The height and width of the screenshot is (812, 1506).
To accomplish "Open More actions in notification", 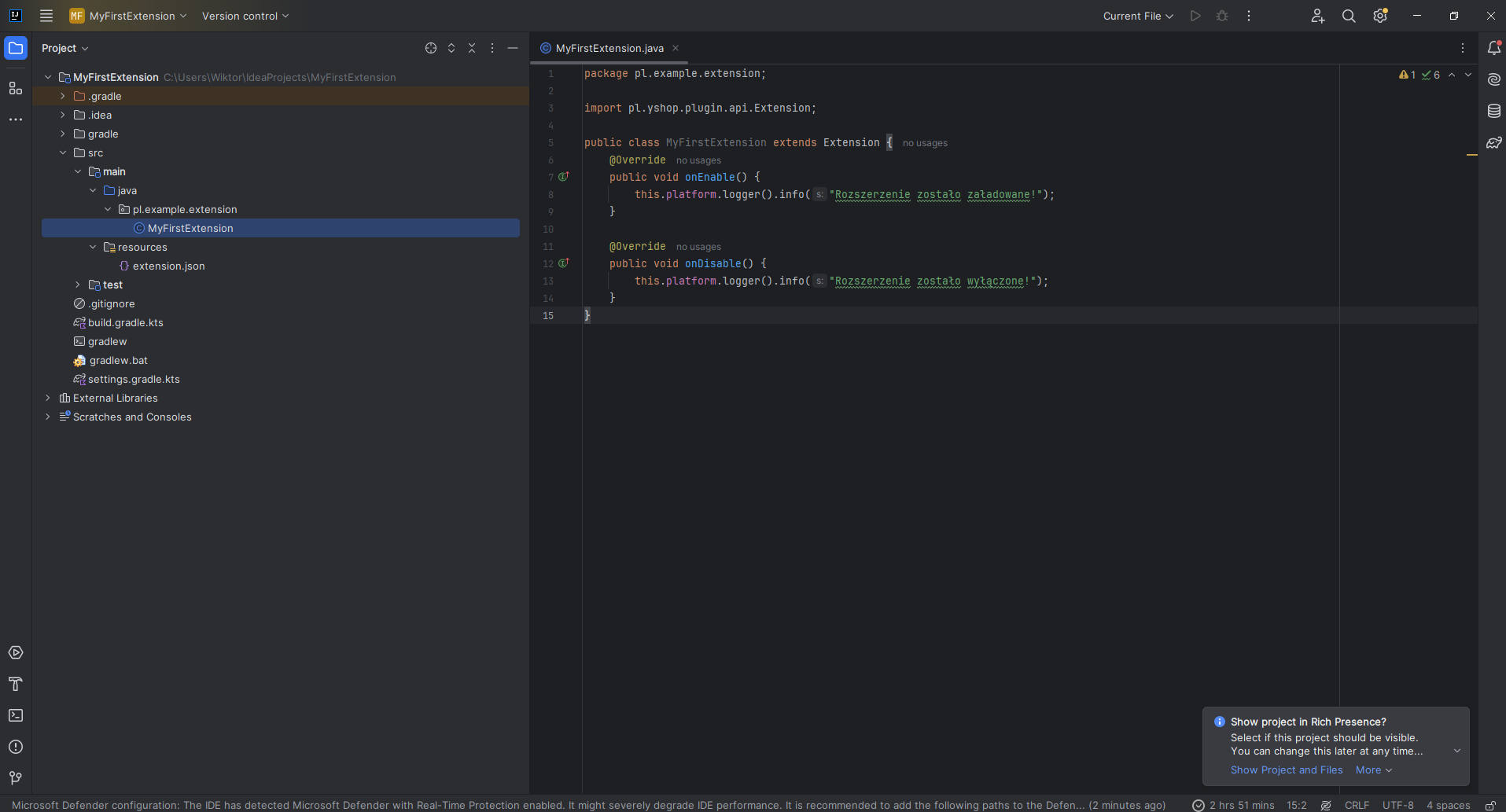I will pos(1374,770).
